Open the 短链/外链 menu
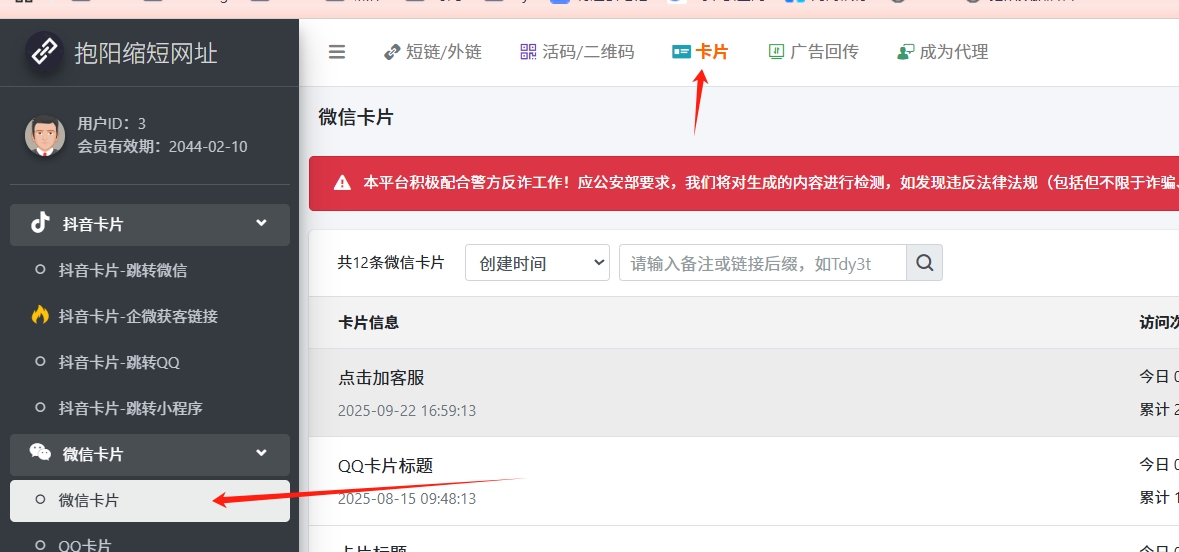This screenshot has height=552, width=1179. click(x=433, y=52)
